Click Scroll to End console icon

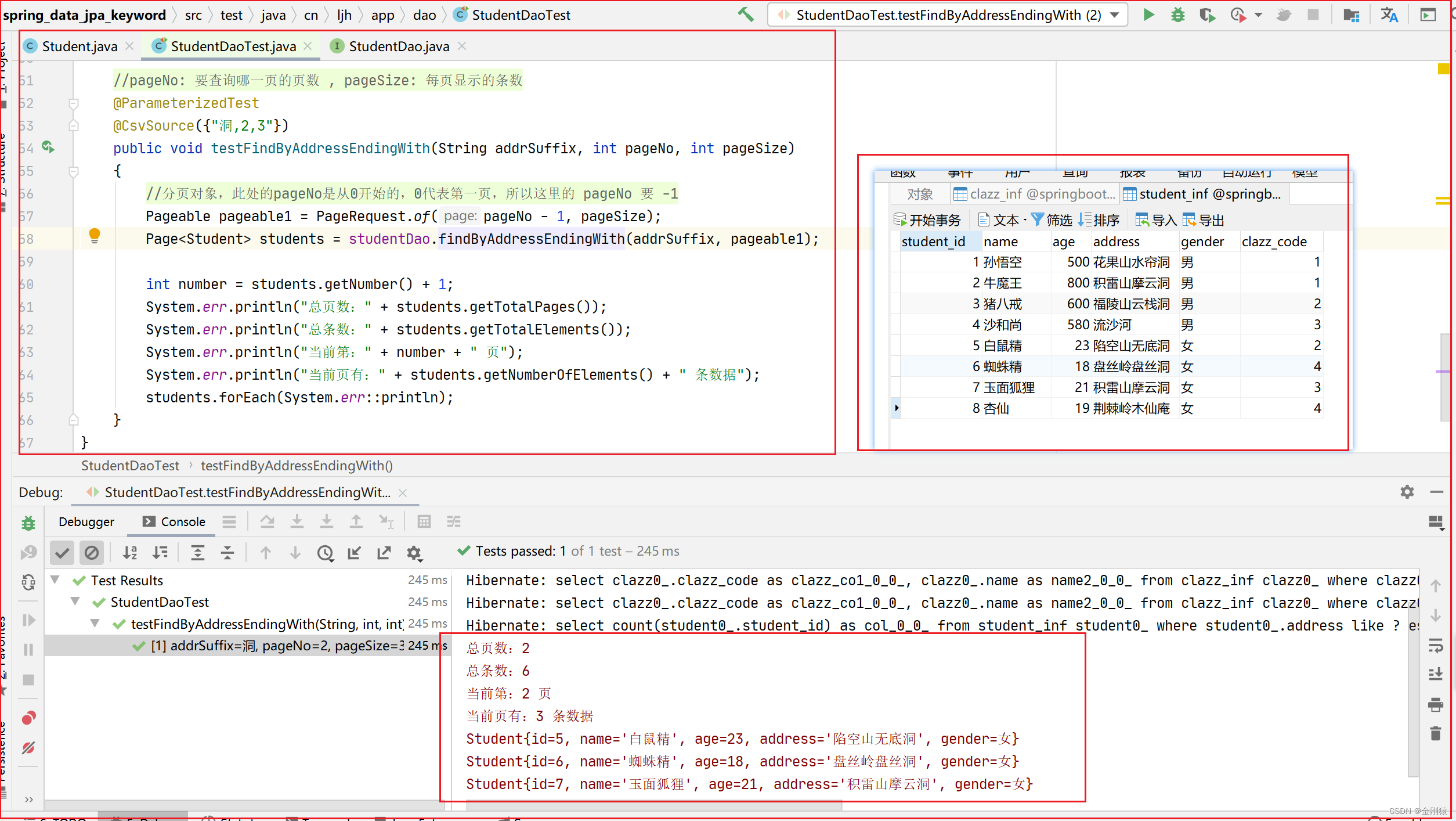pos(1436,674)
